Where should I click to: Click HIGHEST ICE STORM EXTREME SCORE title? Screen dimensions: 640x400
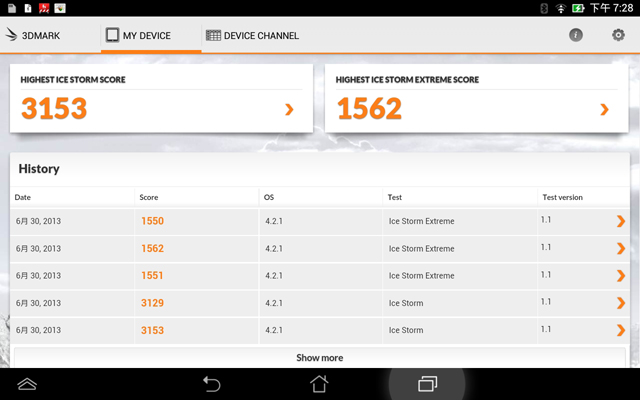click(x=407, y=80)
